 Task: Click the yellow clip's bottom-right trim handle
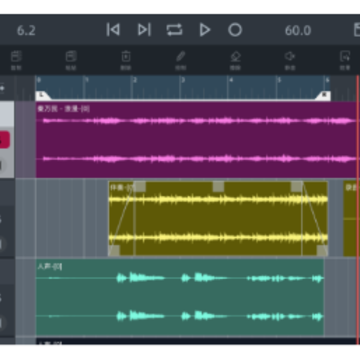(322, 251)
